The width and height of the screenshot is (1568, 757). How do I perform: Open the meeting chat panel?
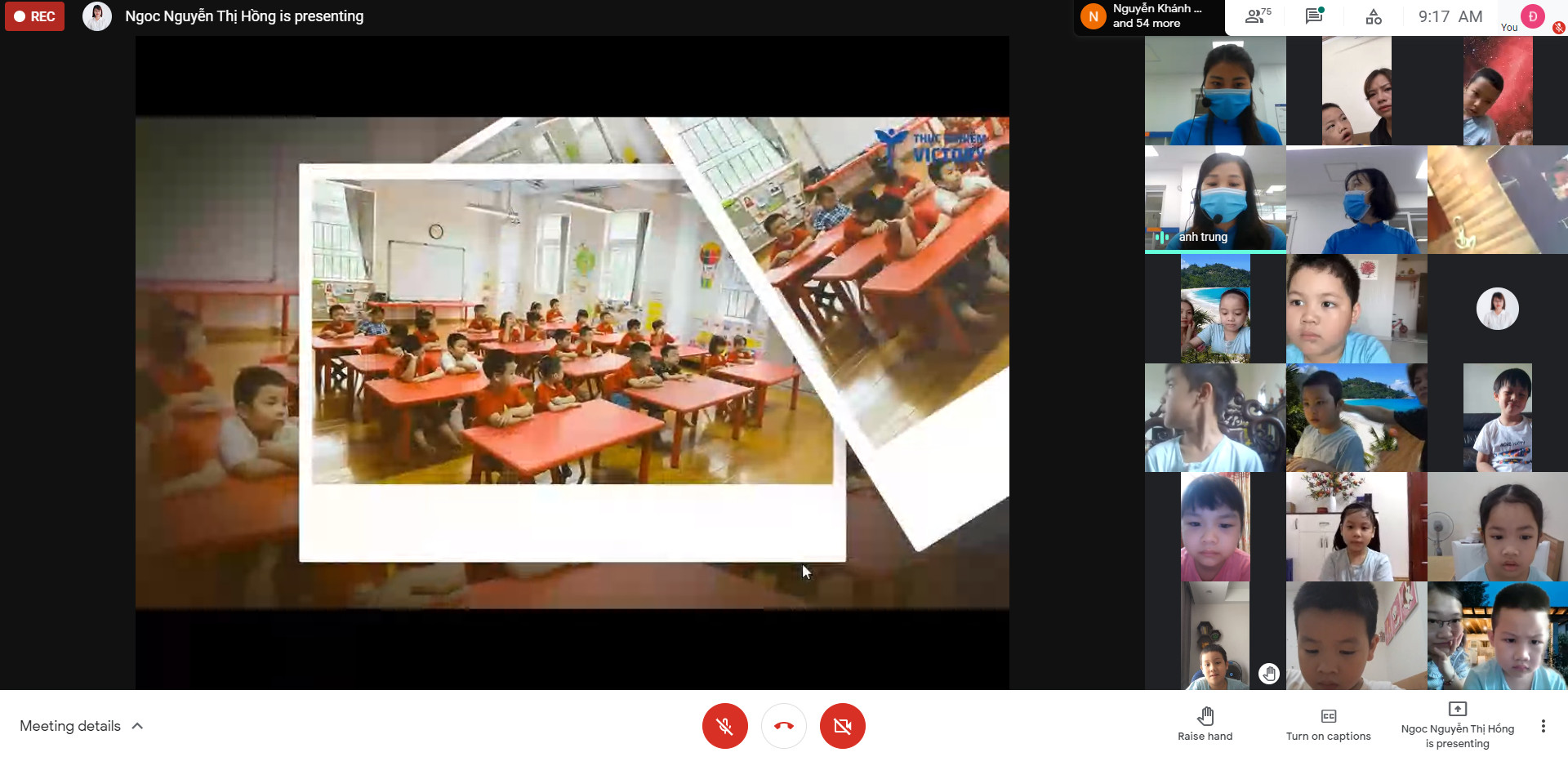1314,16
